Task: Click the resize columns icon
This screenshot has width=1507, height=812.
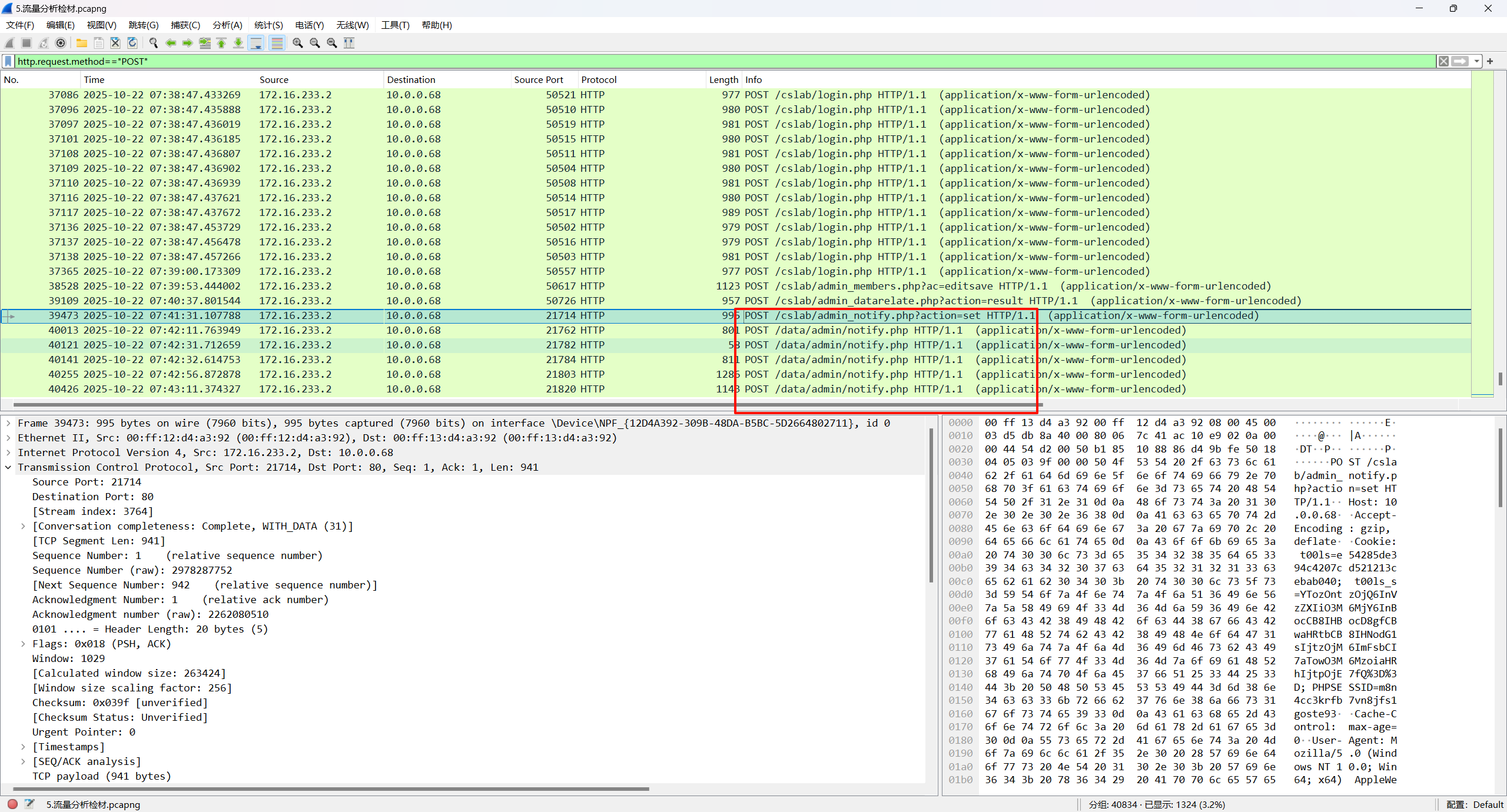Action: (349, 43)
